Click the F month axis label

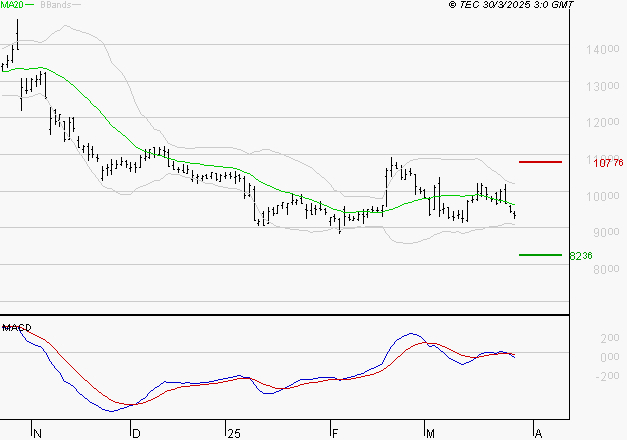(335, 434)
